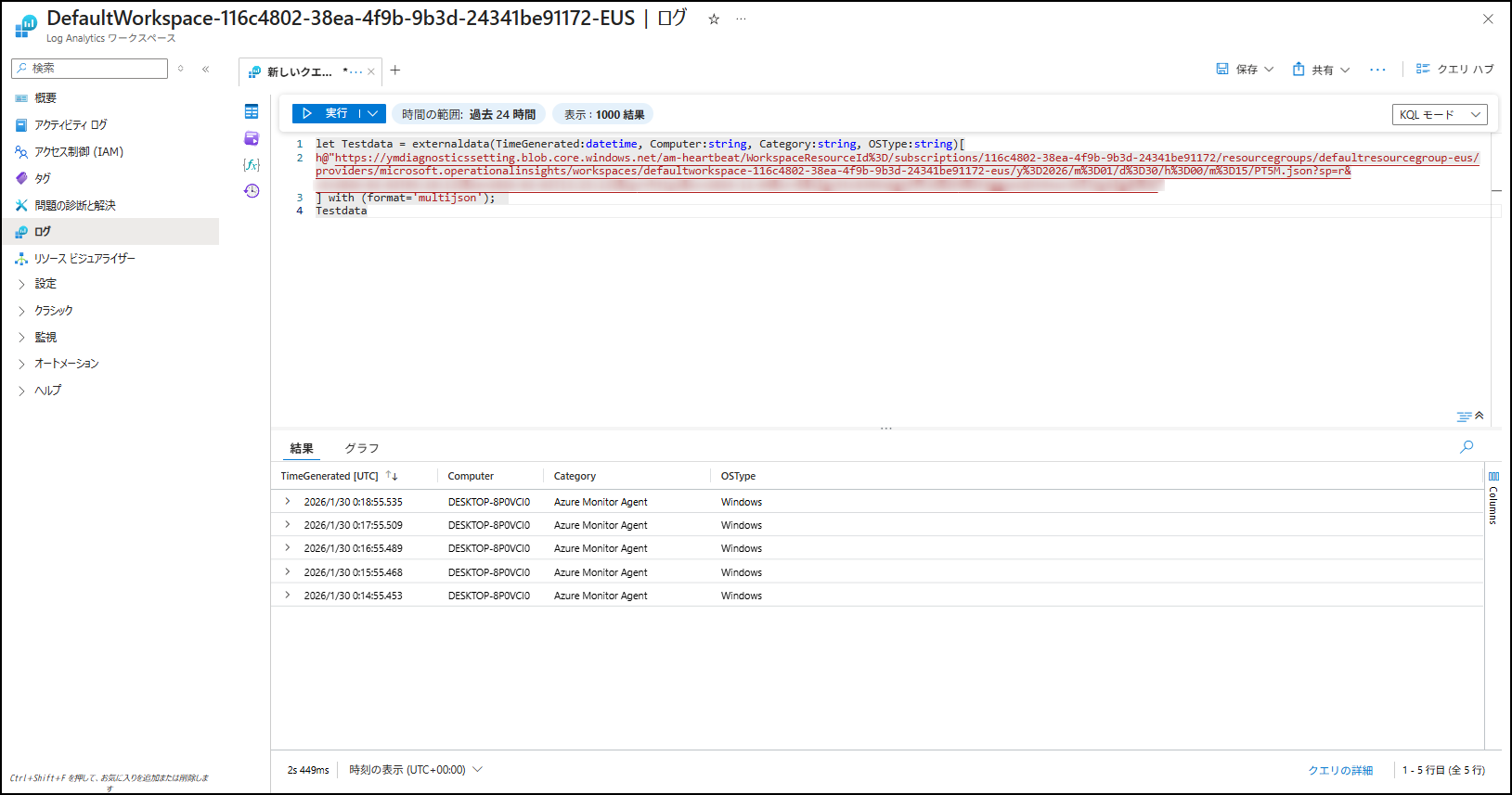Click the toolbar overflow ellipsis near 共有
Image resolution: width=1512 pixels, height=795 pixels.
(x=1377, y=70)
